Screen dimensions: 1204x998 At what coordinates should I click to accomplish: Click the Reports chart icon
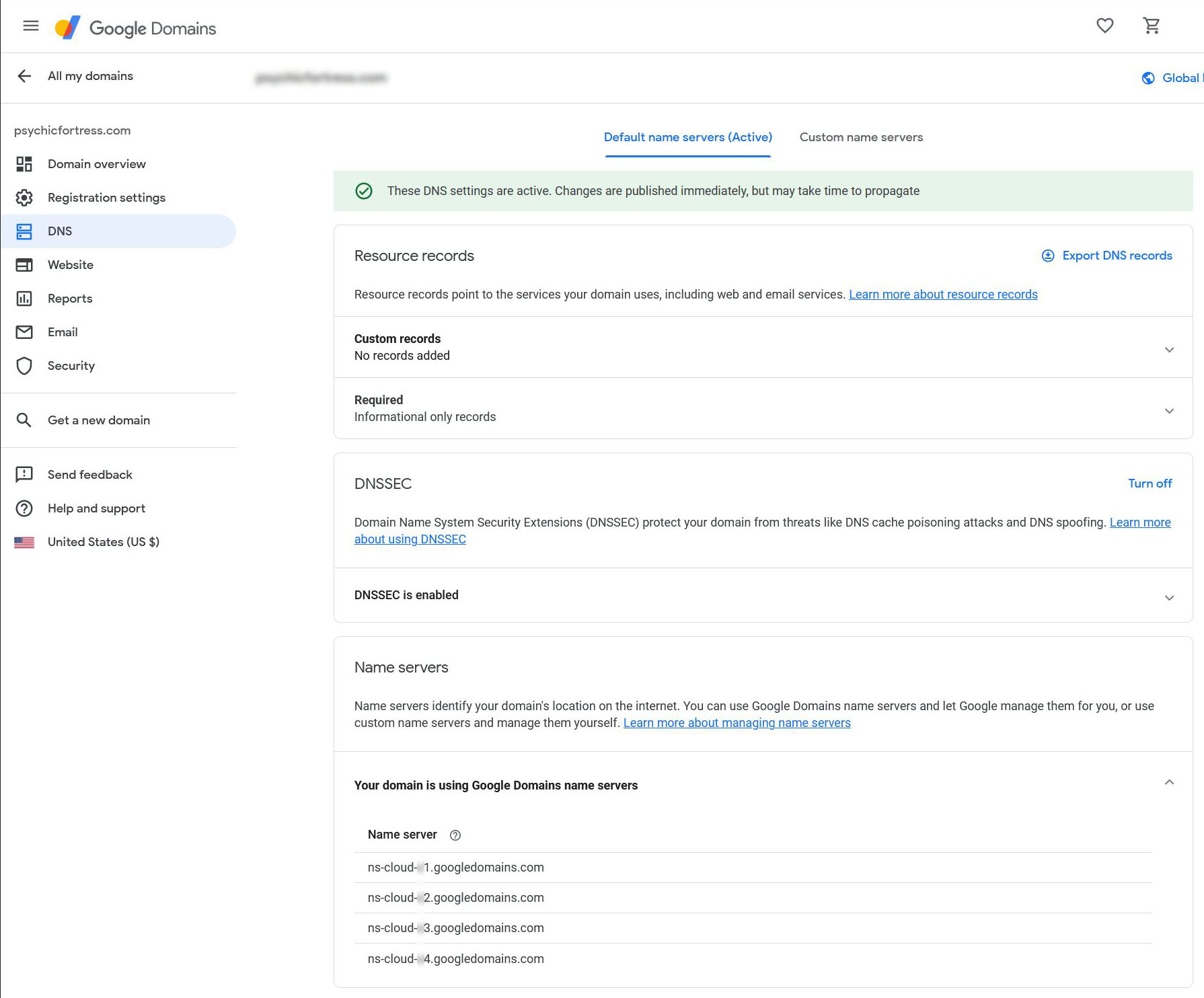(24, 299)
